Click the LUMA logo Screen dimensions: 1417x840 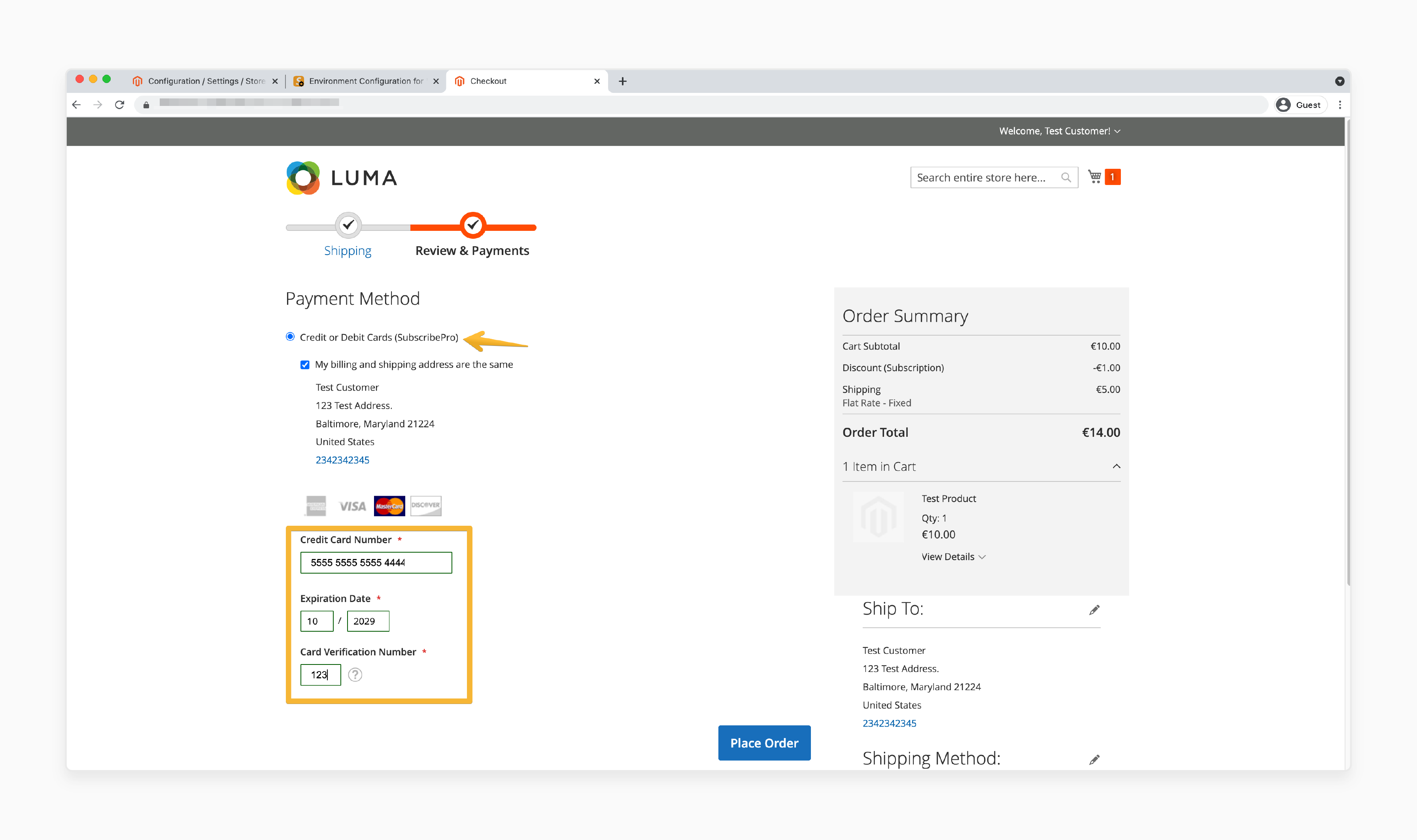tap(341, 178)
